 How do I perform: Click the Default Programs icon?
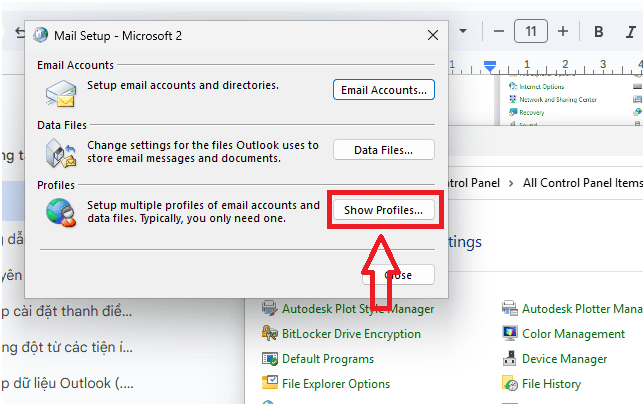pyautogui.click(x=270, y=358)
